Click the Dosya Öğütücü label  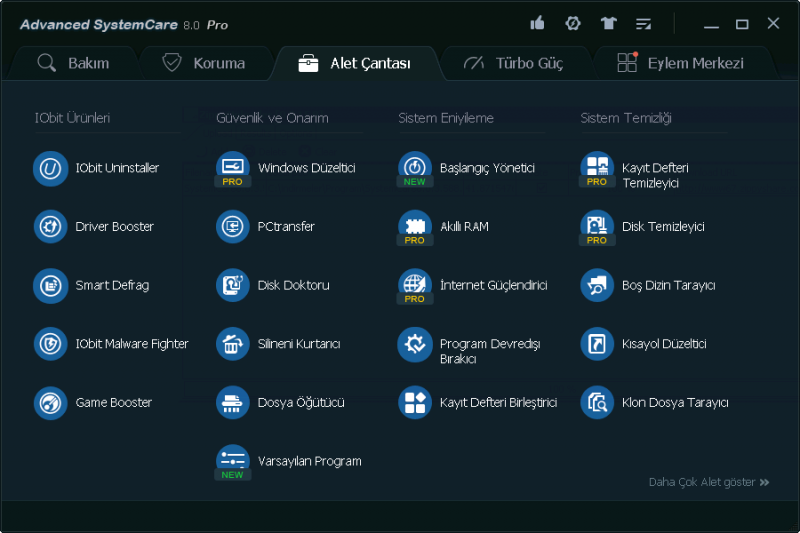(301, 402)
